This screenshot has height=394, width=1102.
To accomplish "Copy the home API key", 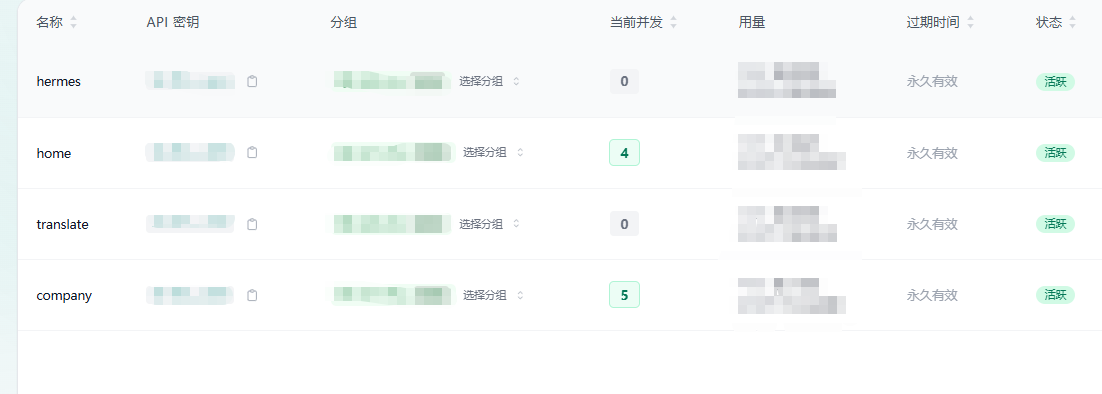I will click(x=252, y=152).
